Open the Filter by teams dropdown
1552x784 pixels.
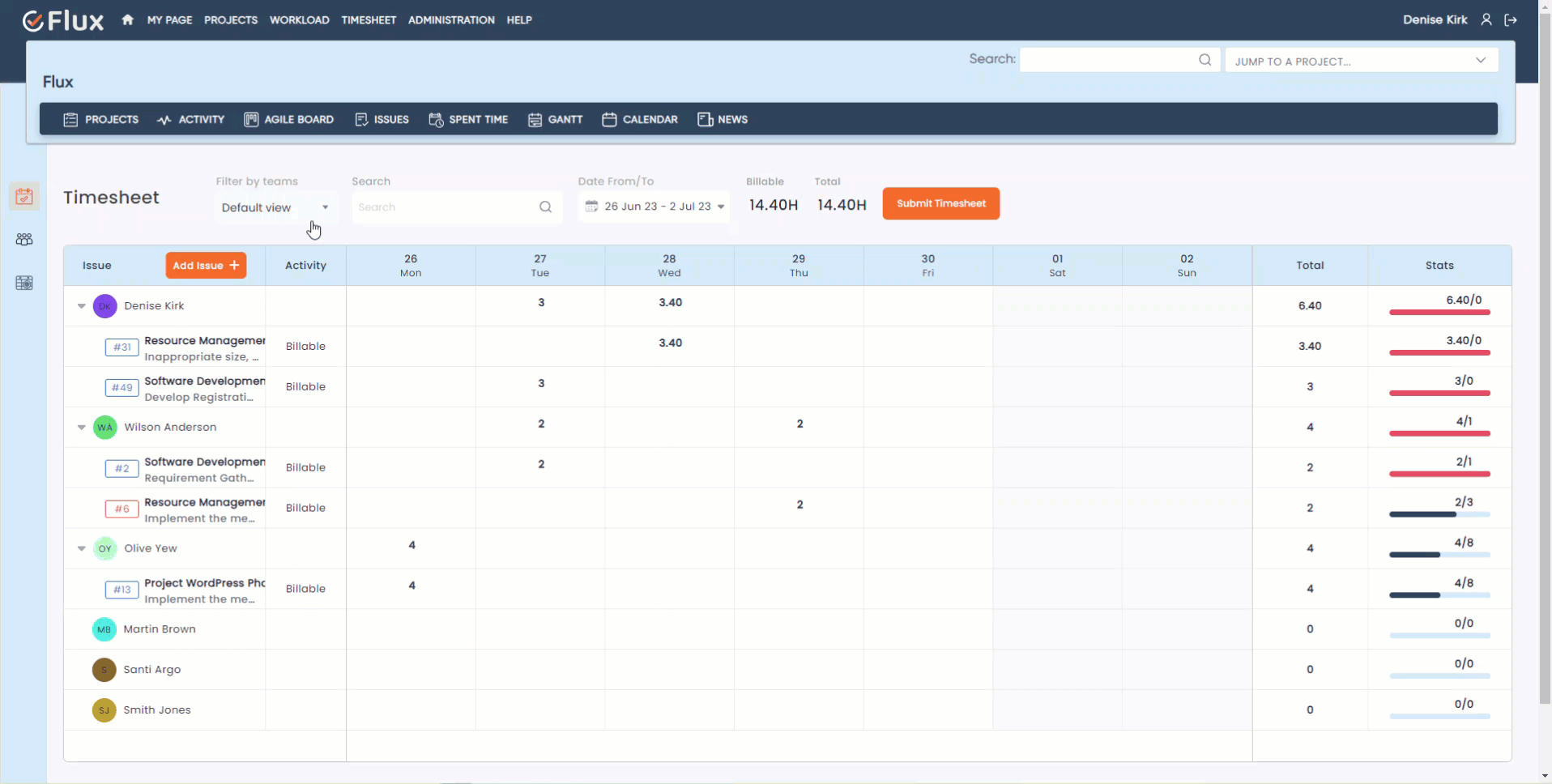click(x=275, y=207)
